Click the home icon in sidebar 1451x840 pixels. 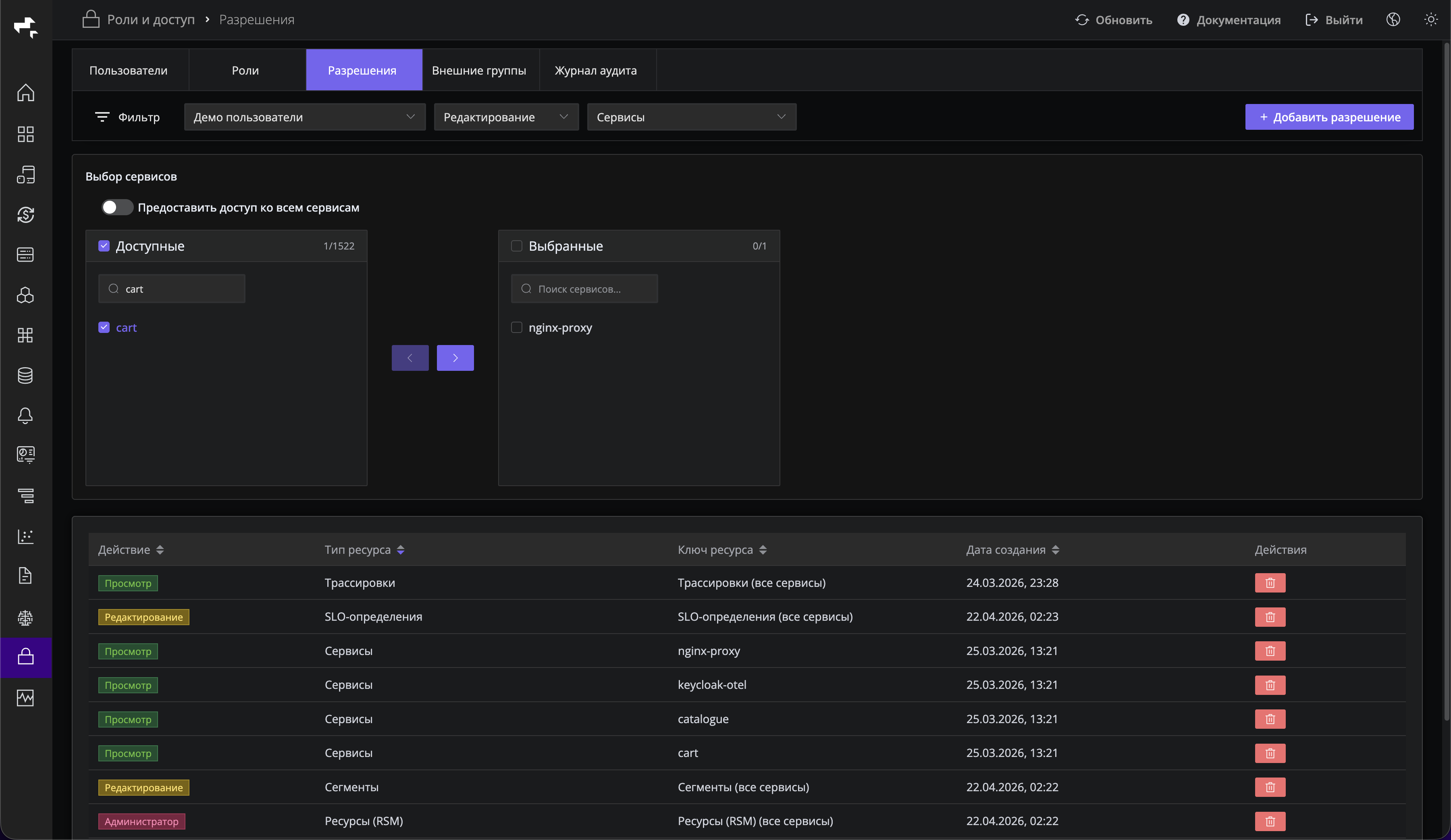pyautogui.click(x=25, y=93)
